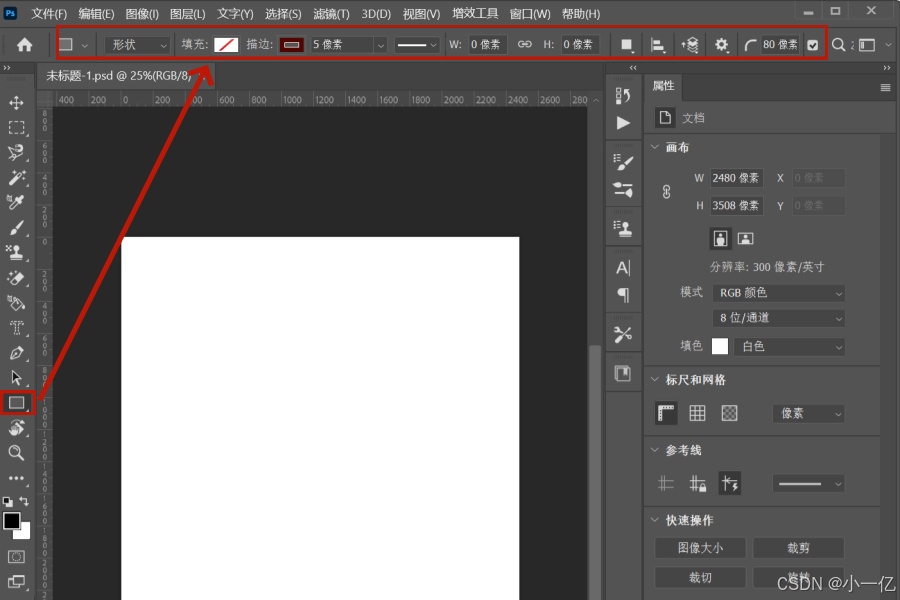Click the canvas 填色 white swatch

coord(720,346)
